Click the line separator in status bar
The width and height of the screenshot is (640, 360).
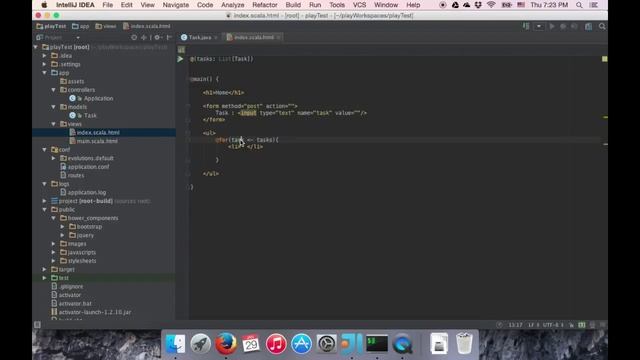(x=533, y=325)
